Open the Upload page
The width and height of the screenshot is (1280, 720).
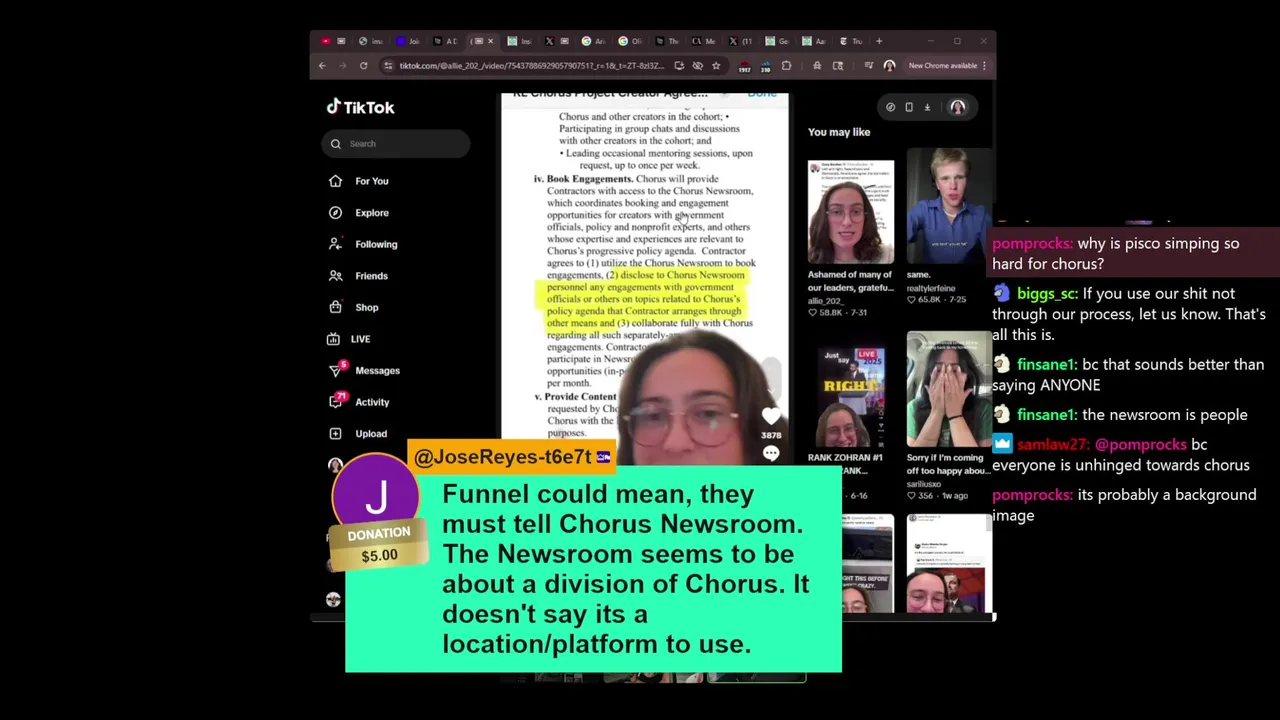coord(371,434)
